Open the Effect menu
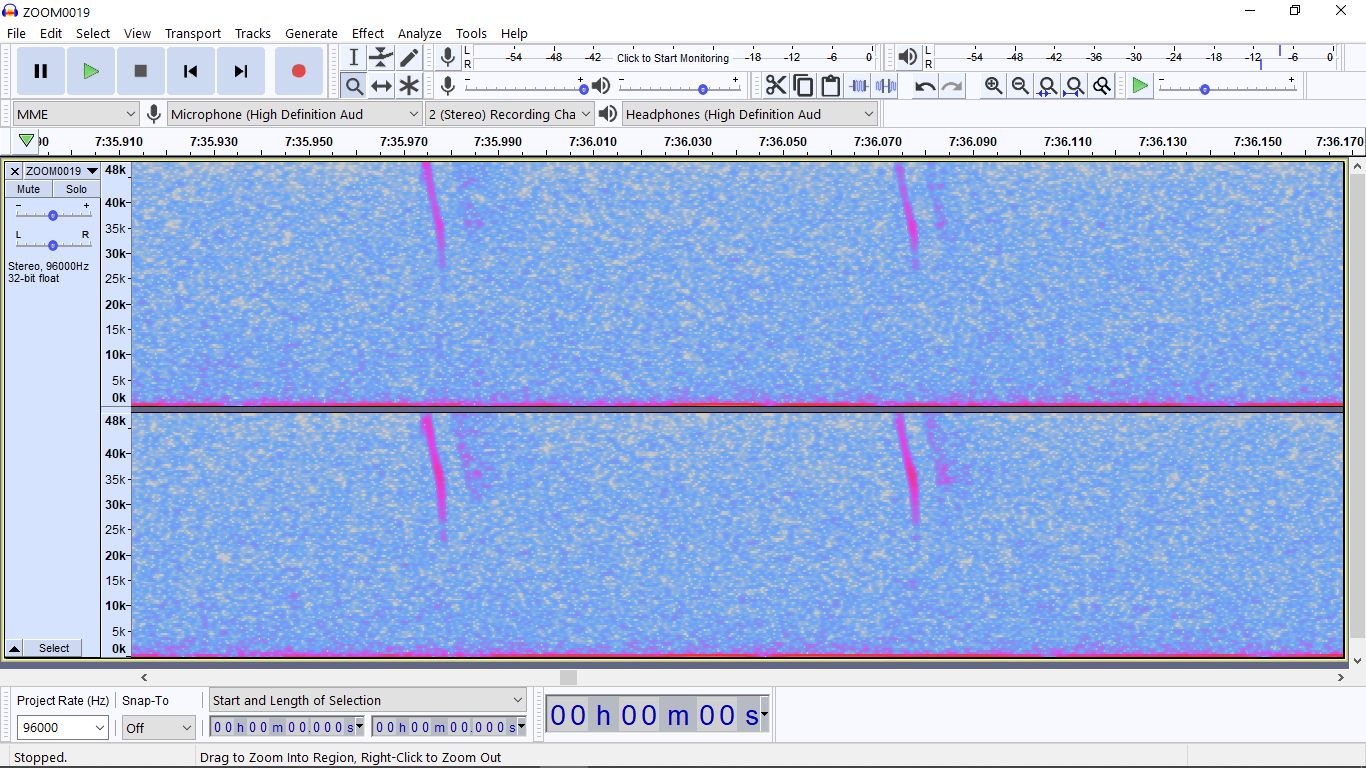This screenshot has width=1366, height=768. pyautogui.click(x=367, y=33)
